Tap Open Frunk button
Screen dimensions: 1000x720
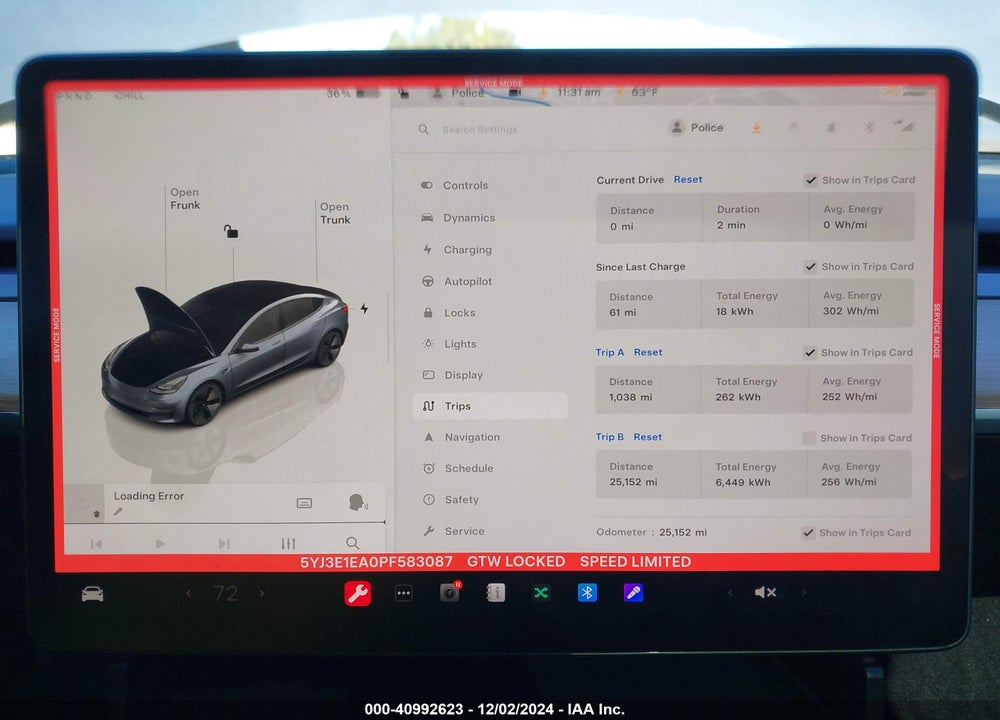pos(185,198)
